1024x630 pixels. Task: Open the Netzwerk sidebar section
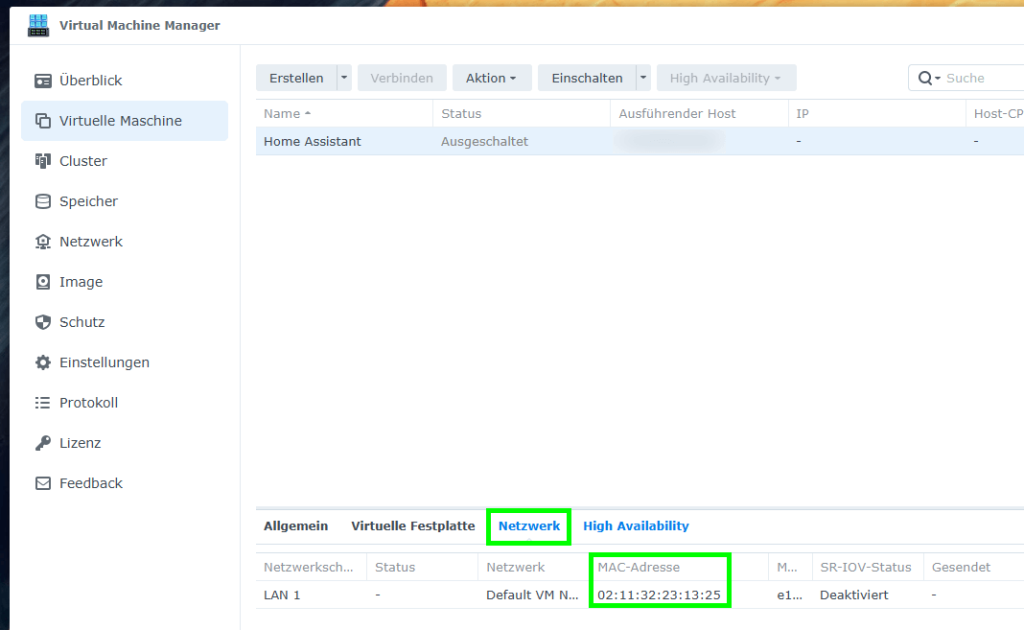coord(42,241)
